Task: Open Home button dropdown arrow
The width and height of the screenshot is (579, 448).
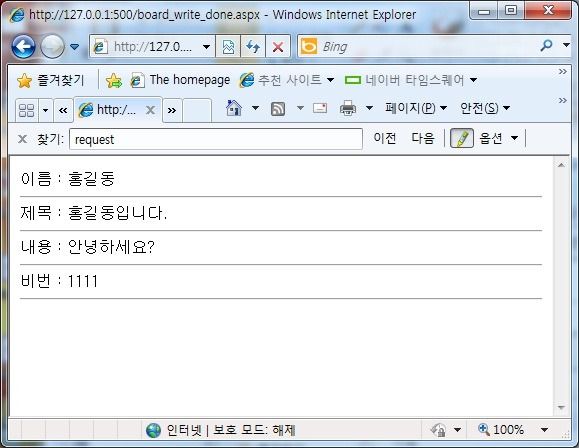Action: (255, 108)
